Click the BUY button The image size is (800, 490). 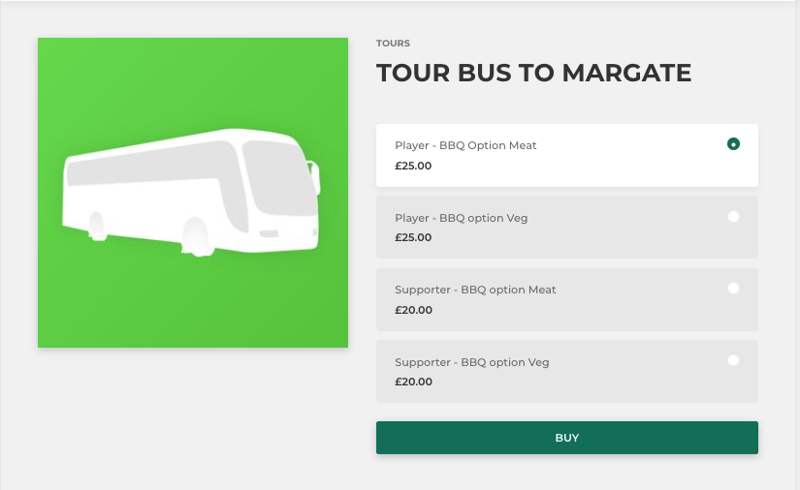tap(567, 437)
